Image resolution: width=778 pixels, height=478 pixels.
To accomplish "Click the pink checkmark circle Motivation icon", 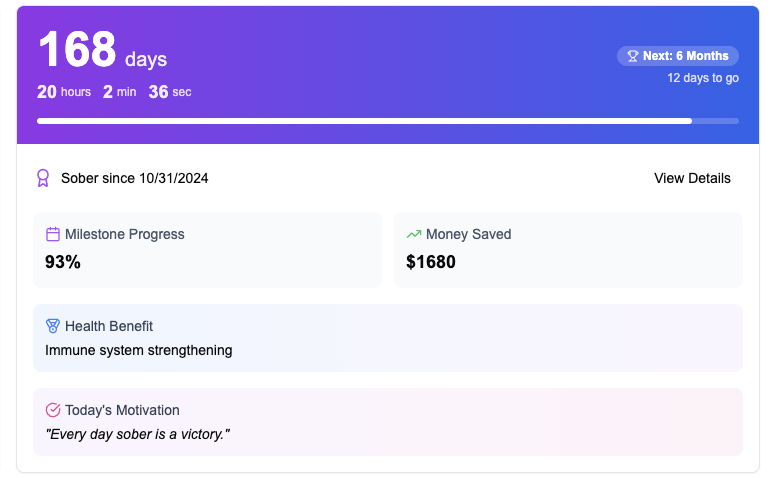I will [53, 410].
